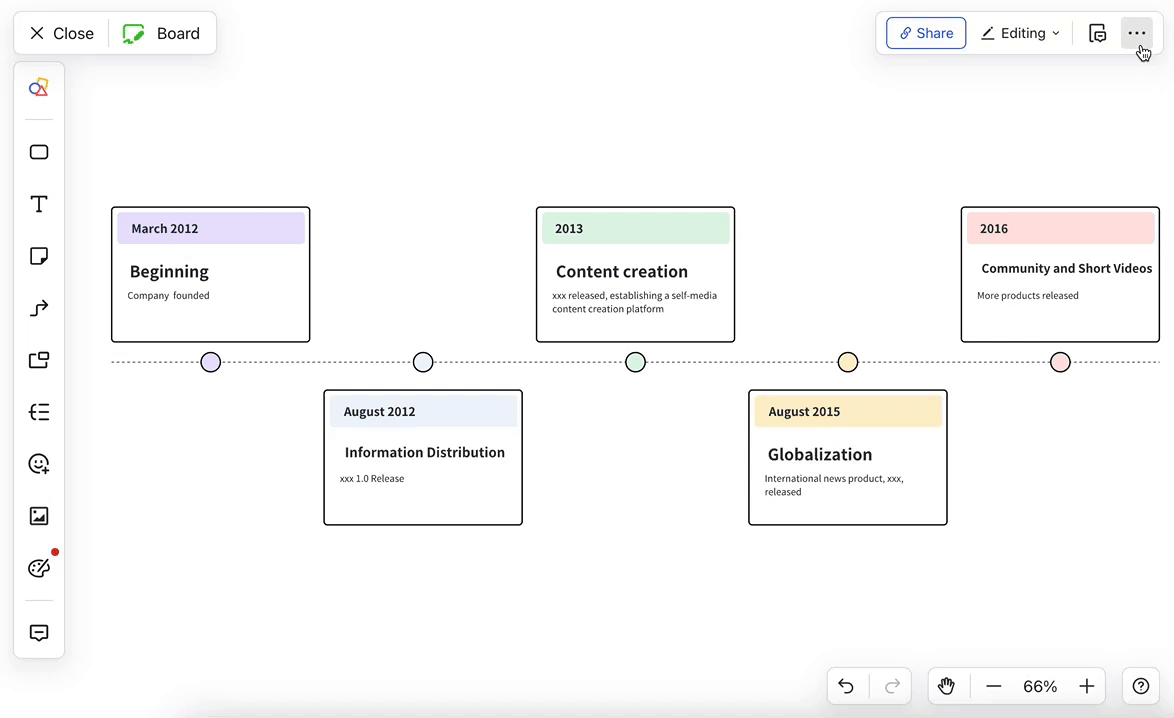The height and width of the screenshot is (718, 1174).
Task: Select the connector line tool
Action: pos(38,307)
